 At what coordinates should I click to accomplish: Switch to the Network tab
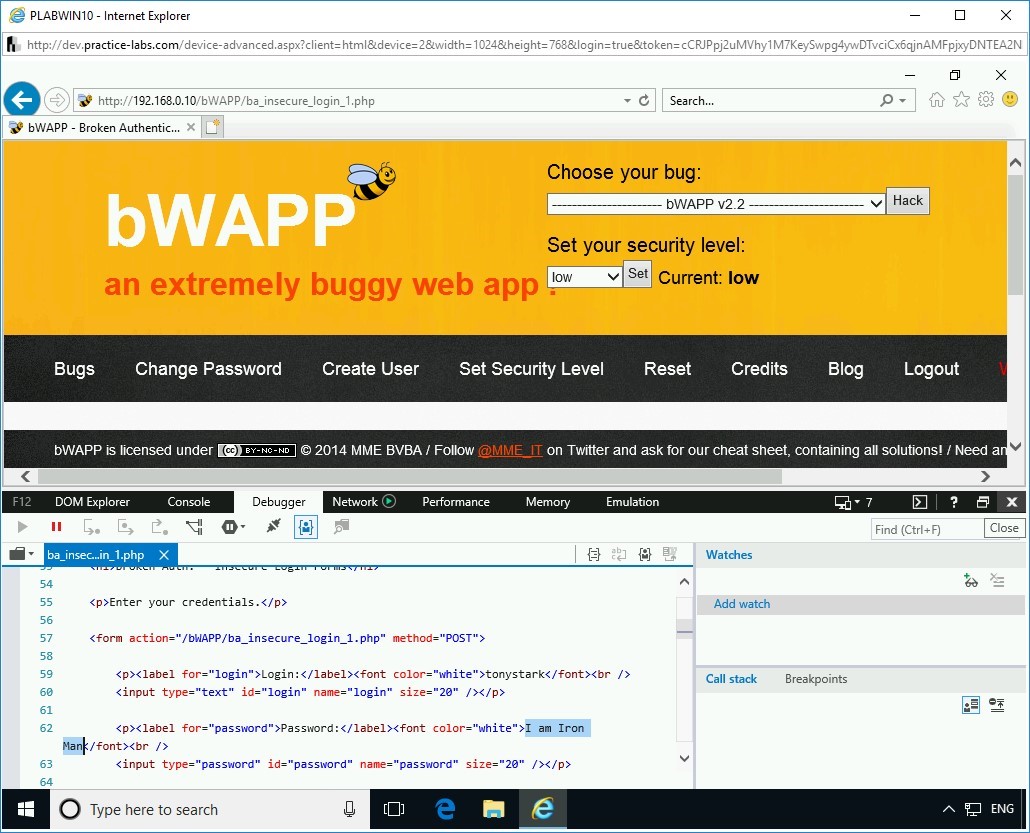tap(356, 502)
